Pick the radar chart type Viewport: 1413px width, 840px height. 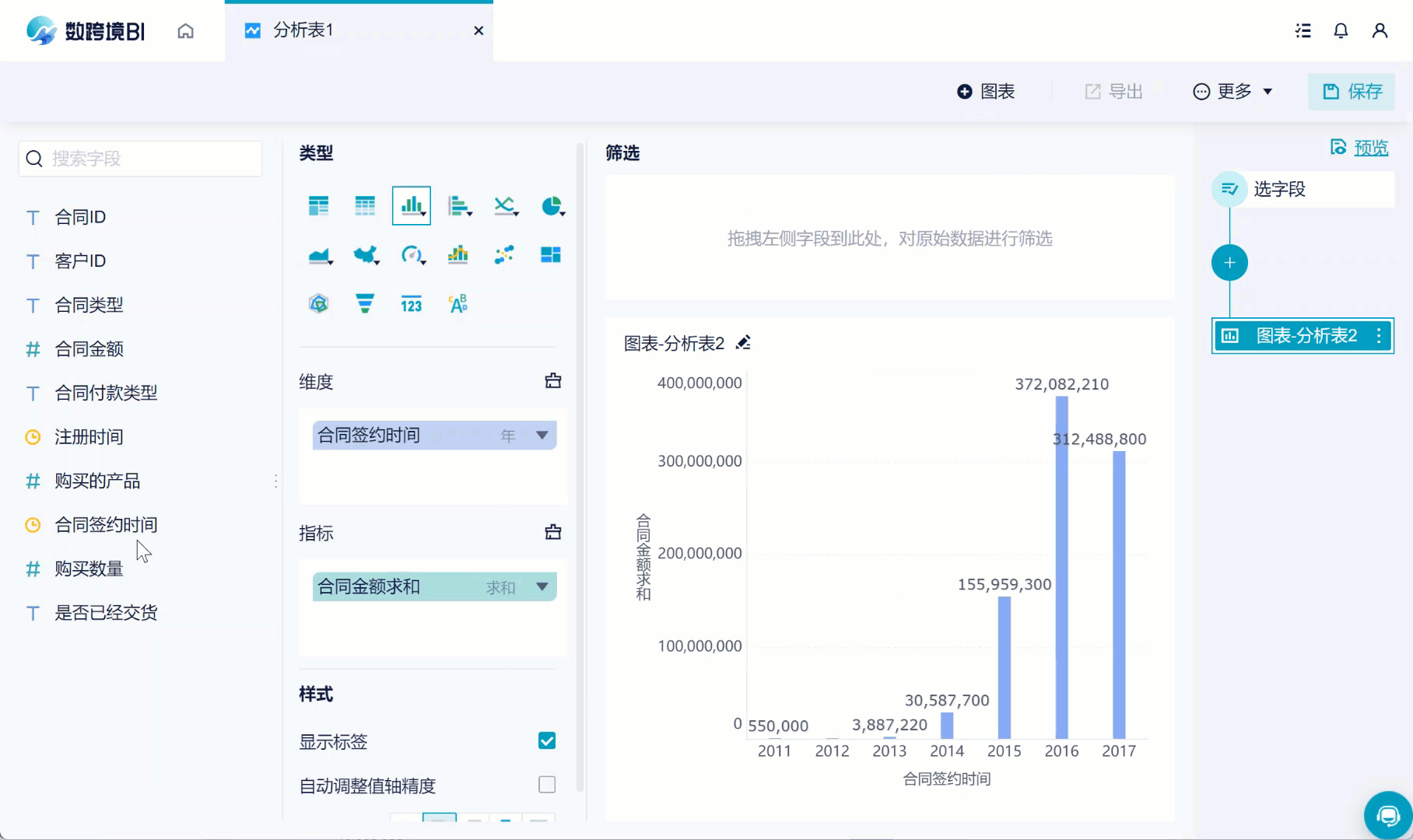[318, 303]
